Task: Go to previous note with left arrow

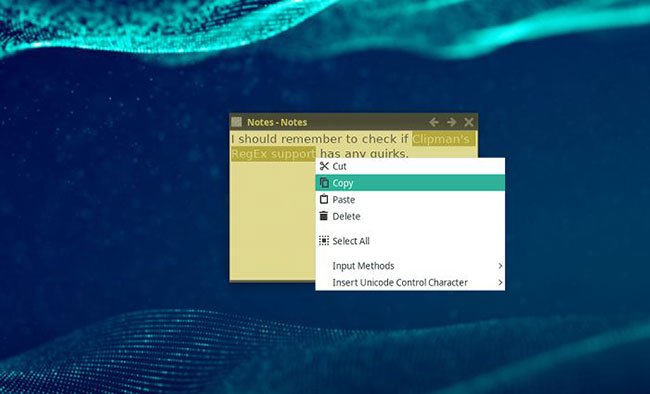Action: click(x=434, y=122)
